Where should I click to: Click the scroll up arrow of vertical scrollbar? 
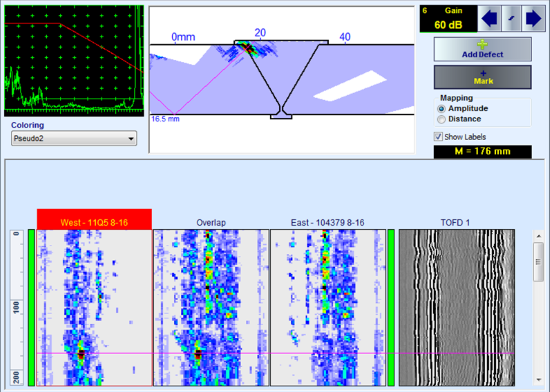[x=538, y=236]
